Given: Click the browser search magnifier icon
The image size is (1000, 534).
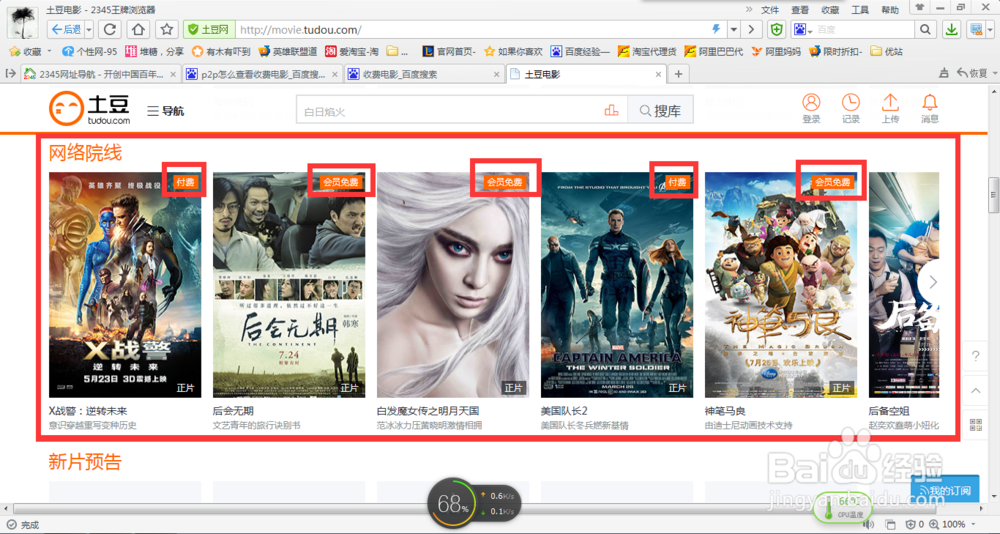Looking at the screenshot, I should point(924,29).
